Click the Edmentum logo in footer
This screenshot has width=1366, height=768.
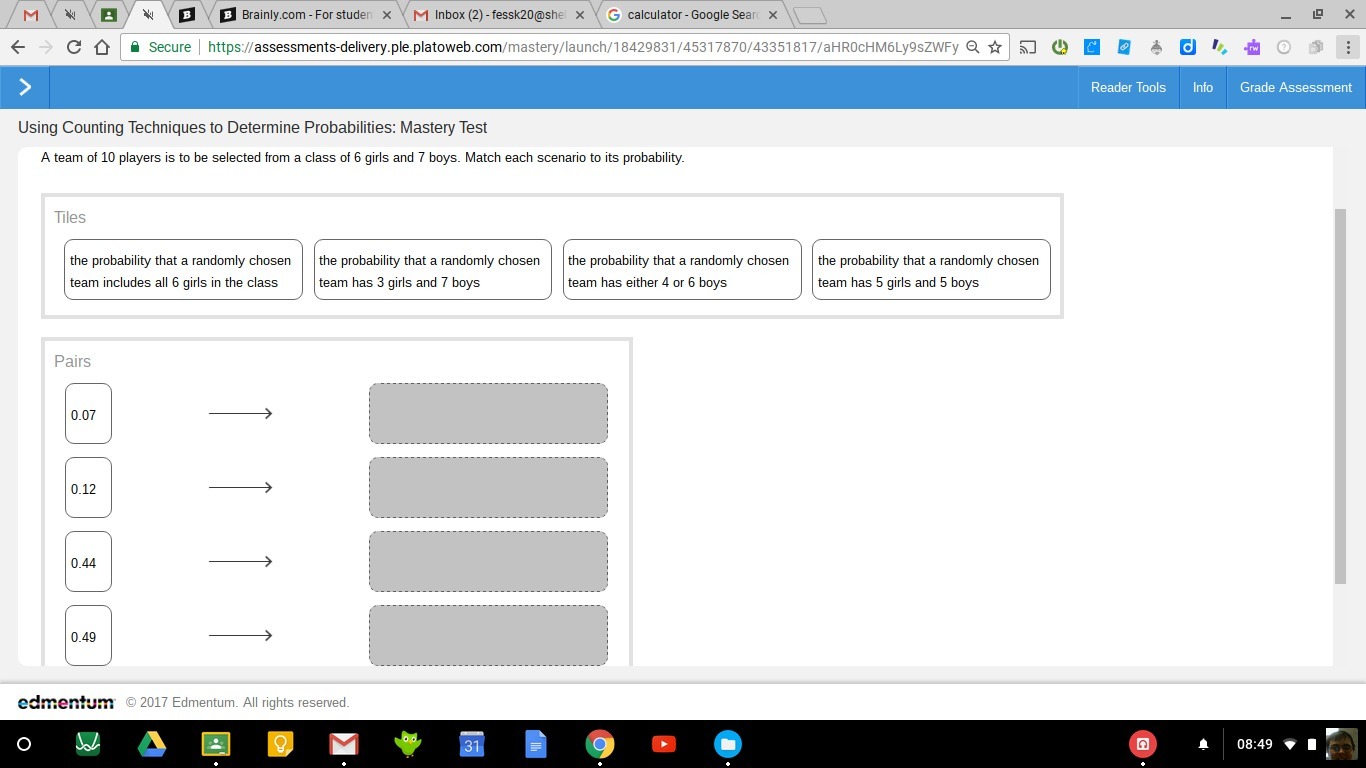[66, 702]
